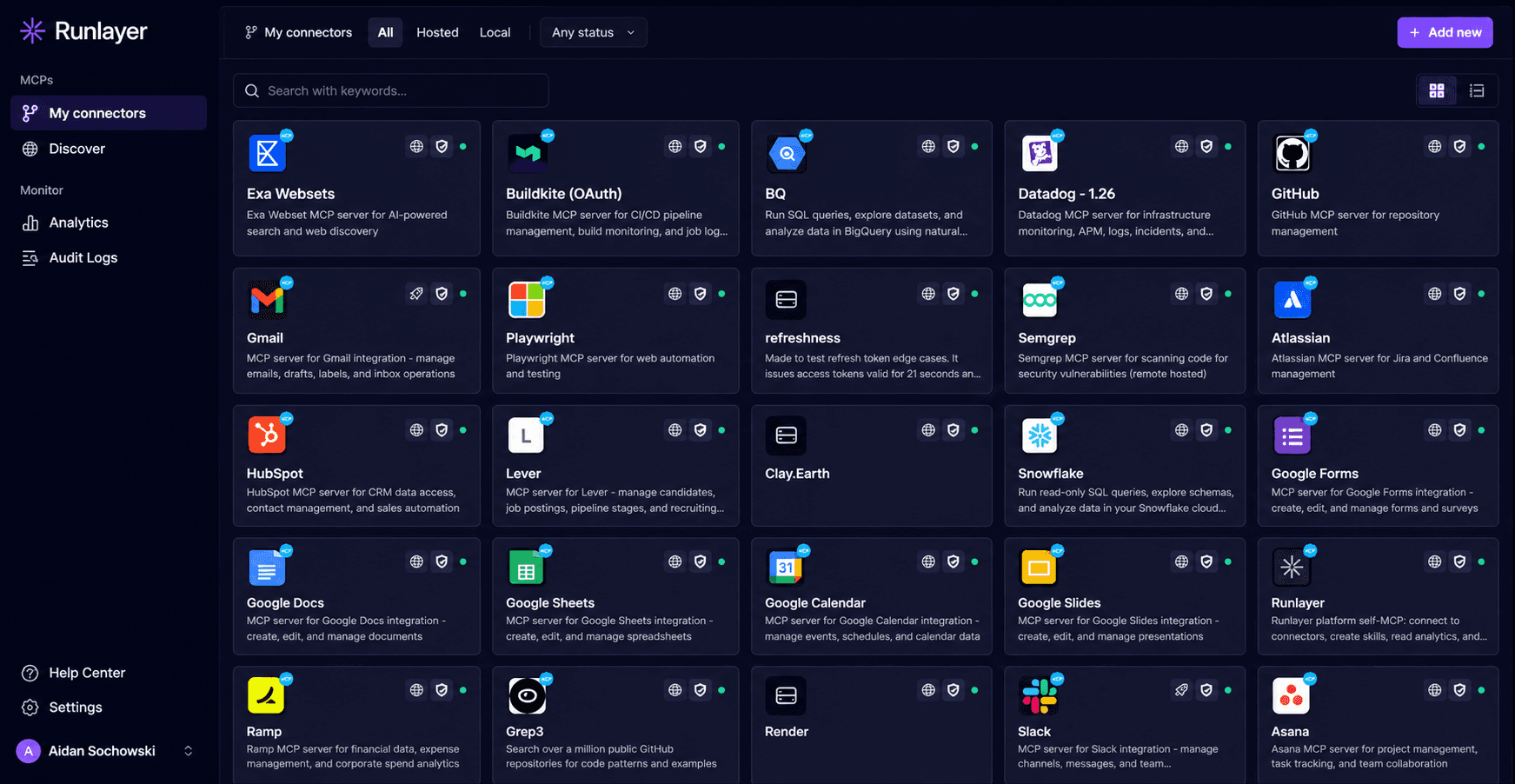Click the Playwright logo icon
This screenshot has height=784, width=1515.
coord(527,300)
